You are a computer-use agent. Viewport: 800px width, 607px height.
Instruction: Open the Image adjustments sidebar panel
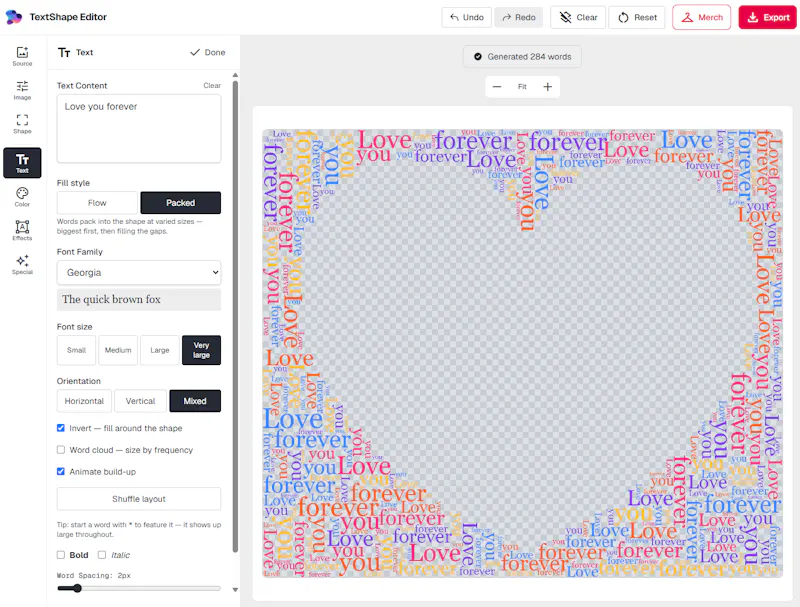(x=22, y=90)
